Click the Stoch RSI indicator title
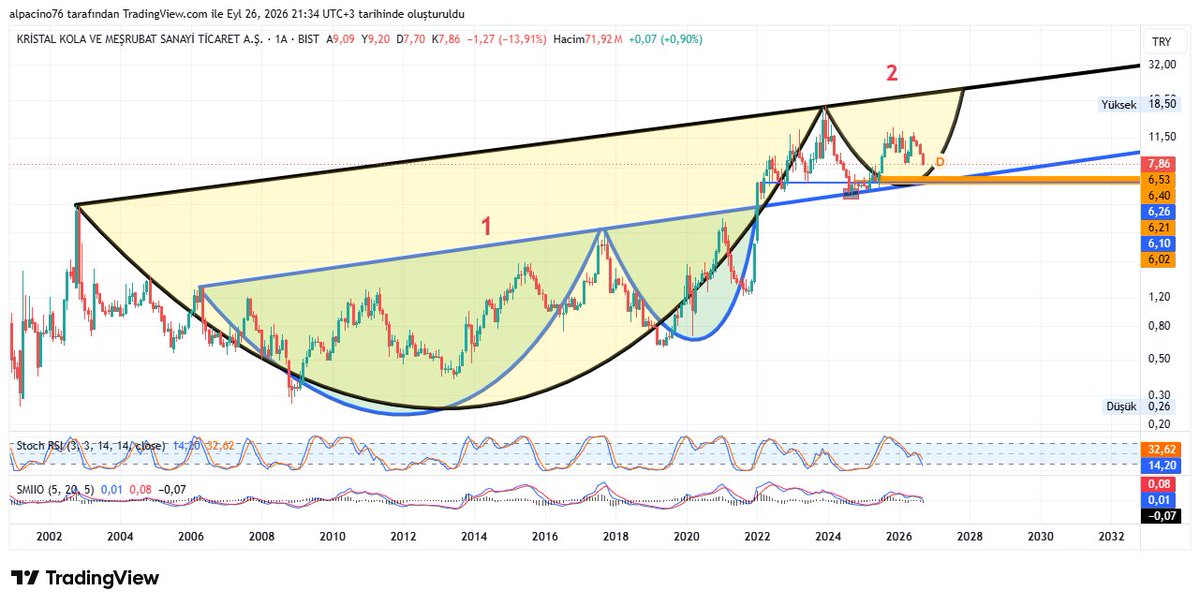Screen dimensions: 1200x606 point(91,445)
